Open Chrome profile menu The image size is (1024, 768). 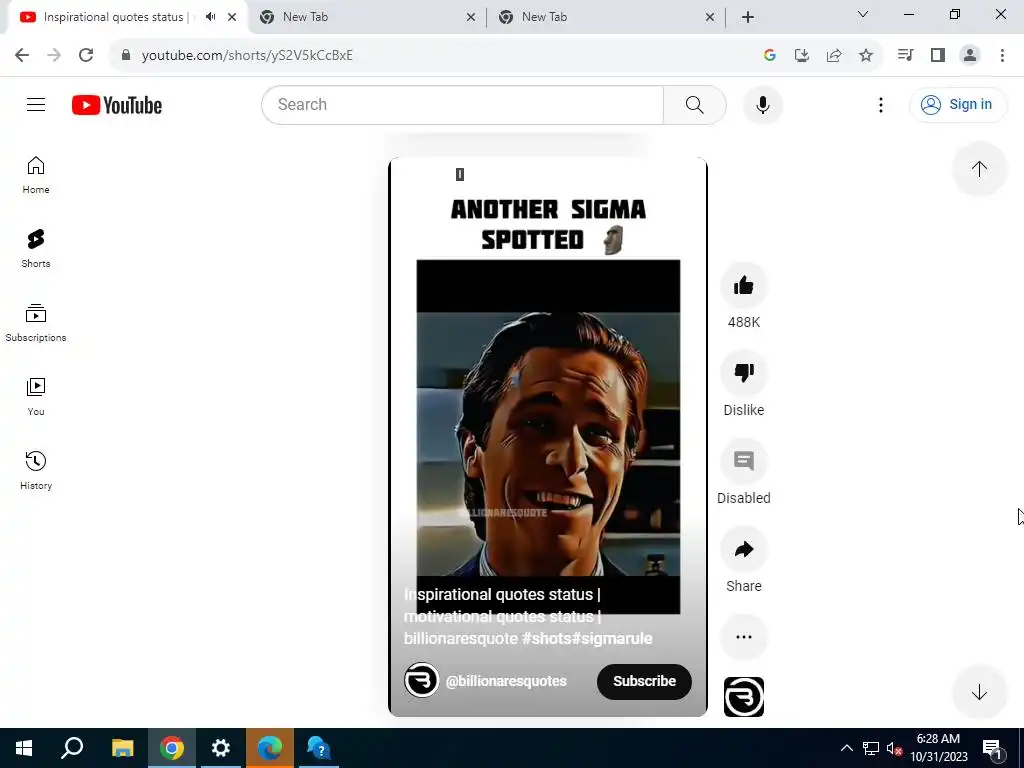point(970,56)
